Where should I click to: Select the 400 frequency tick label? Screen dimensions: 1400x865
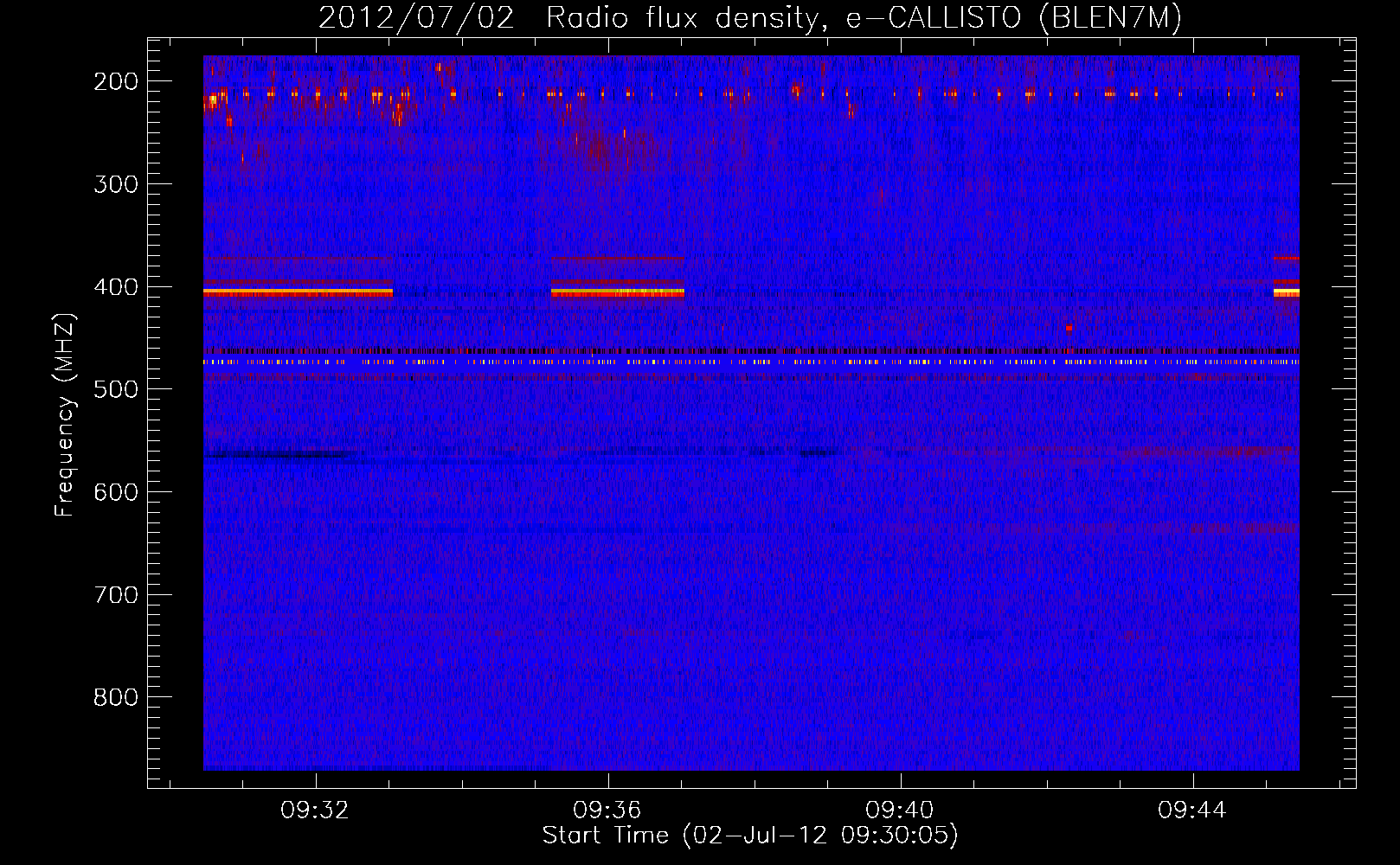116,287
